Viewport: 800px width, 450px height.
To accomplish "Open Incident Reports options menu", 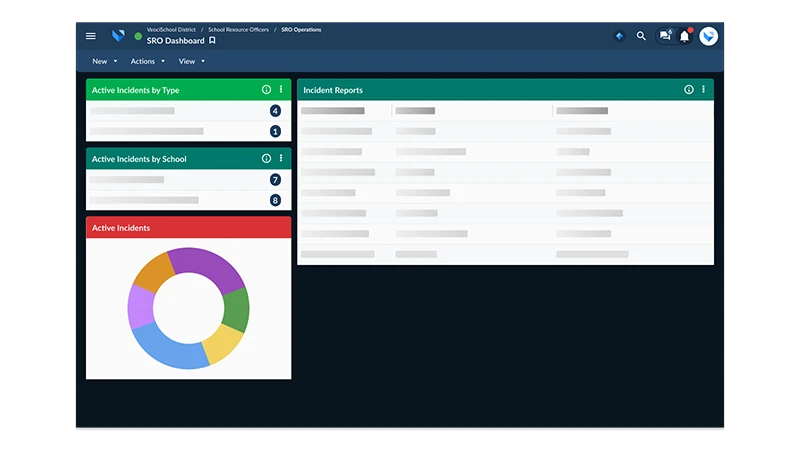I will [704, 89].
